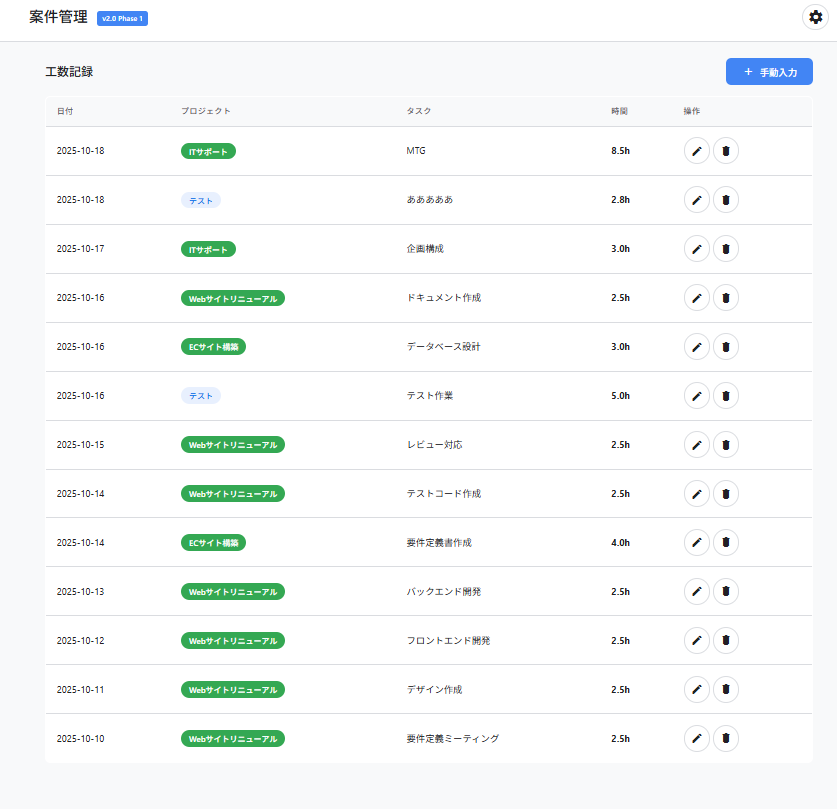This screenshot has width=837, height=809.
Task: Edit the デザイン作成 entry
Action: tap(697, 690)
